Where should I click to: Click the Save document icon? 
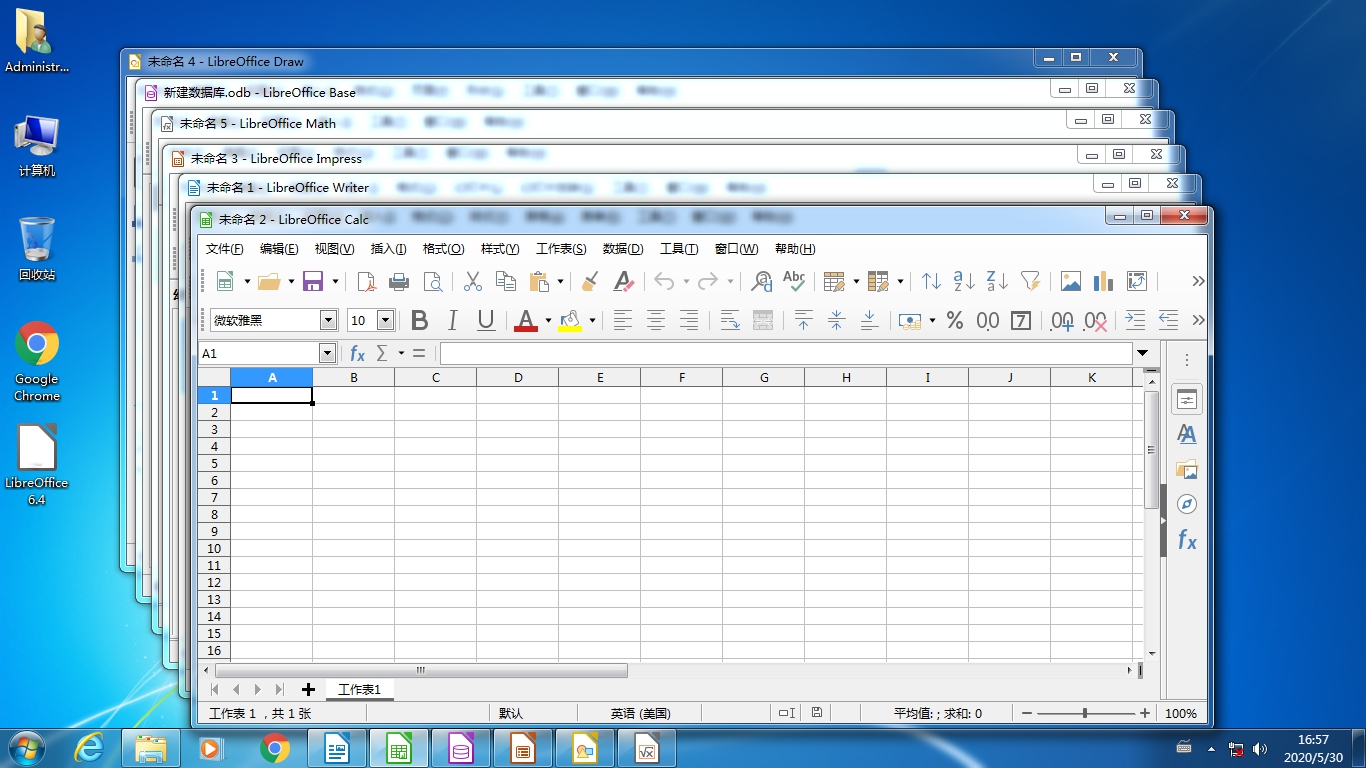tap(313, 282)
